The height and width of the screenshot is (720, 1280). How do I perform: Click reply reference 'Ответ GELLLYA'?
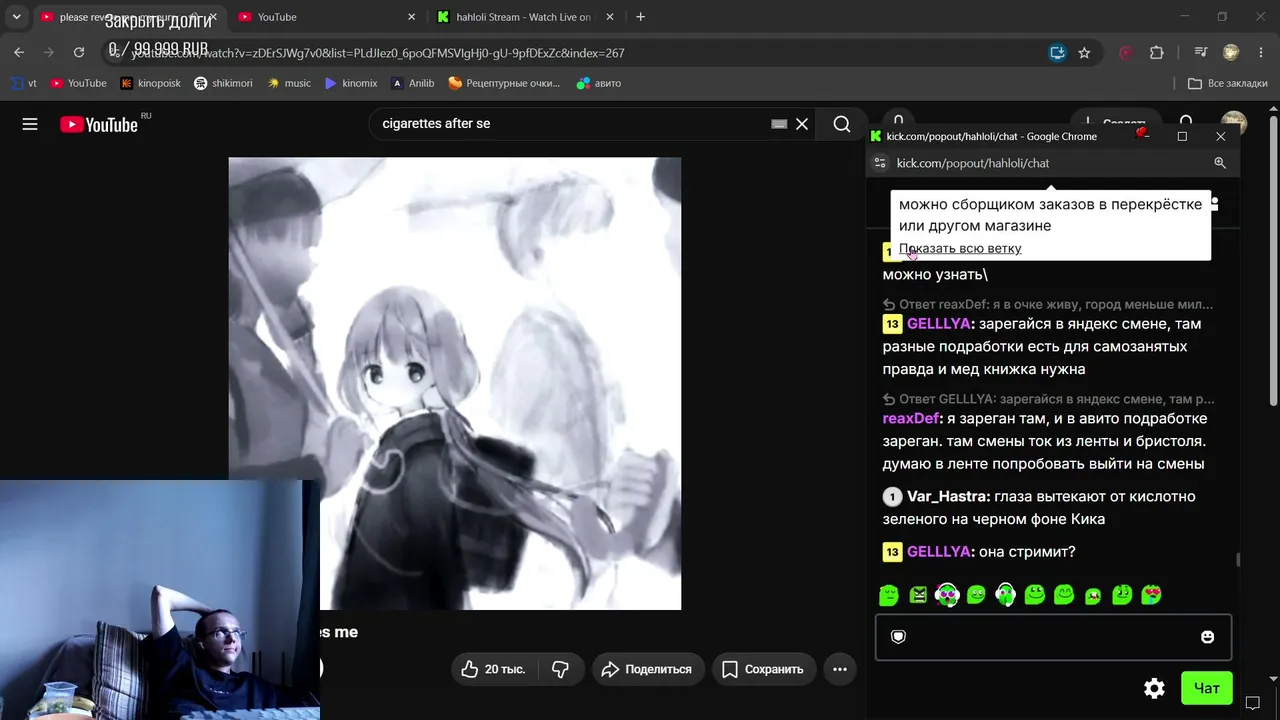[1049, 399]
